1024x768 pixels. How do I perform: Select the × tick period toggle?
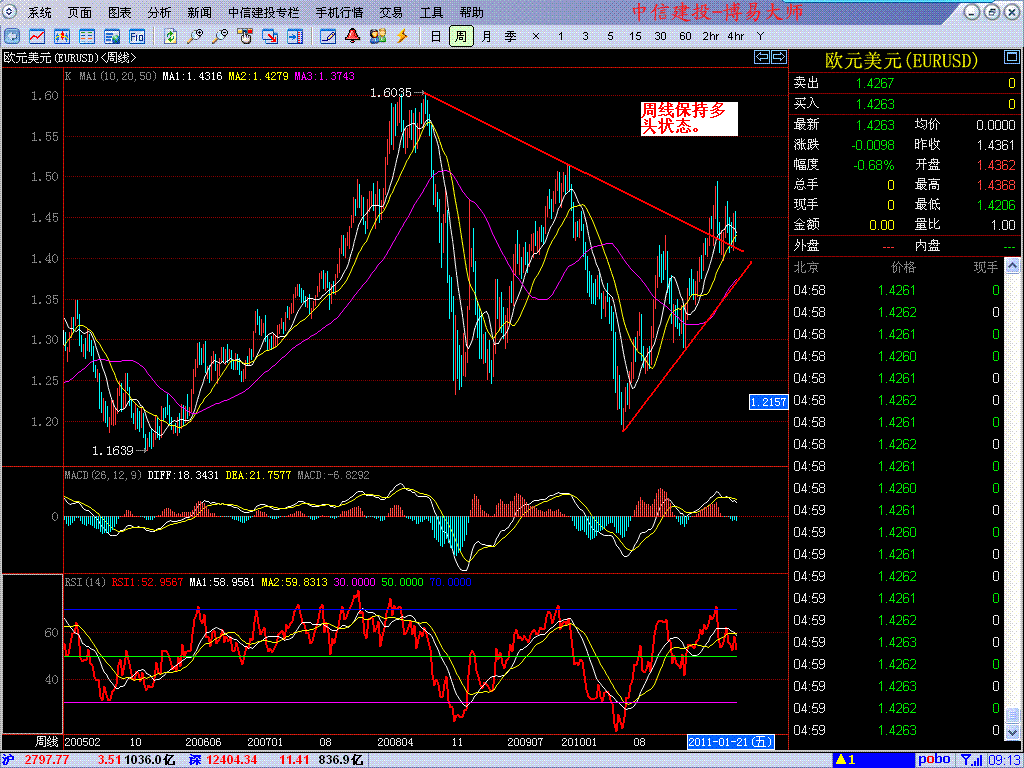pos(536,36)
